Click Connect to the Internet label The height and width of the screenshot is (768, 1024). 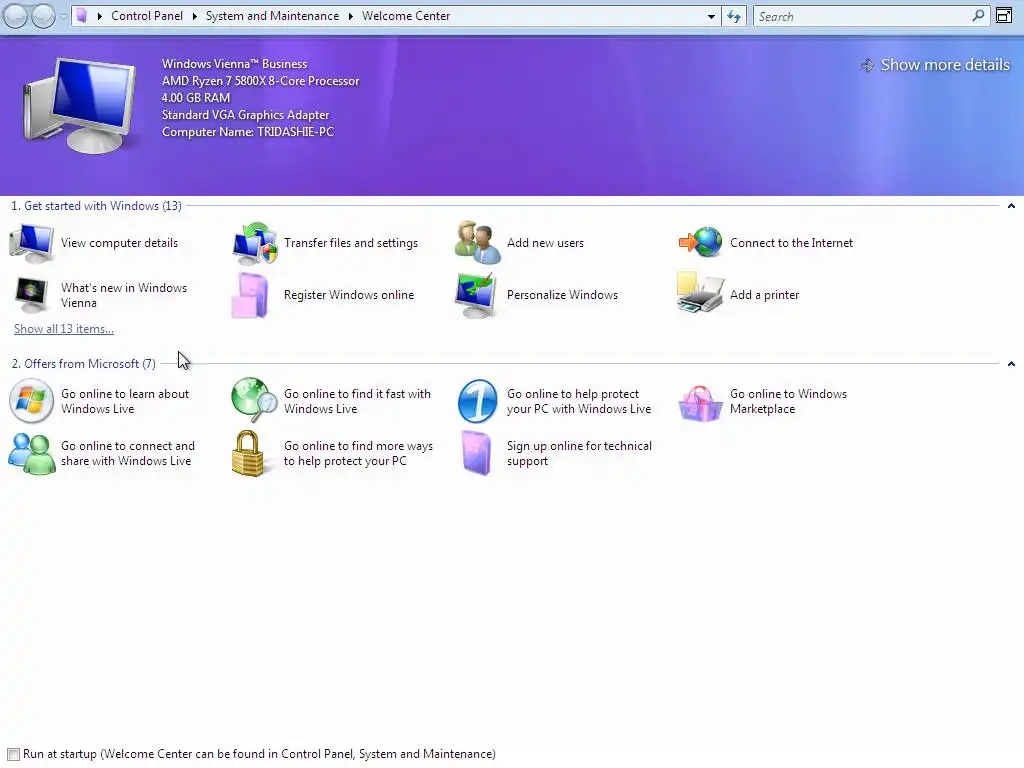pos(792,243)
